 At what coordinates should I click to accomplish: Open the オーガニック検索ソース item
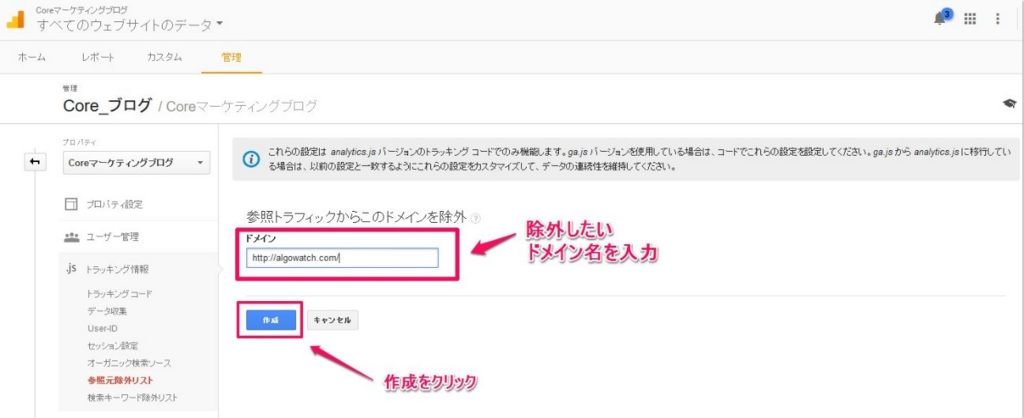(x=129, y=362)
